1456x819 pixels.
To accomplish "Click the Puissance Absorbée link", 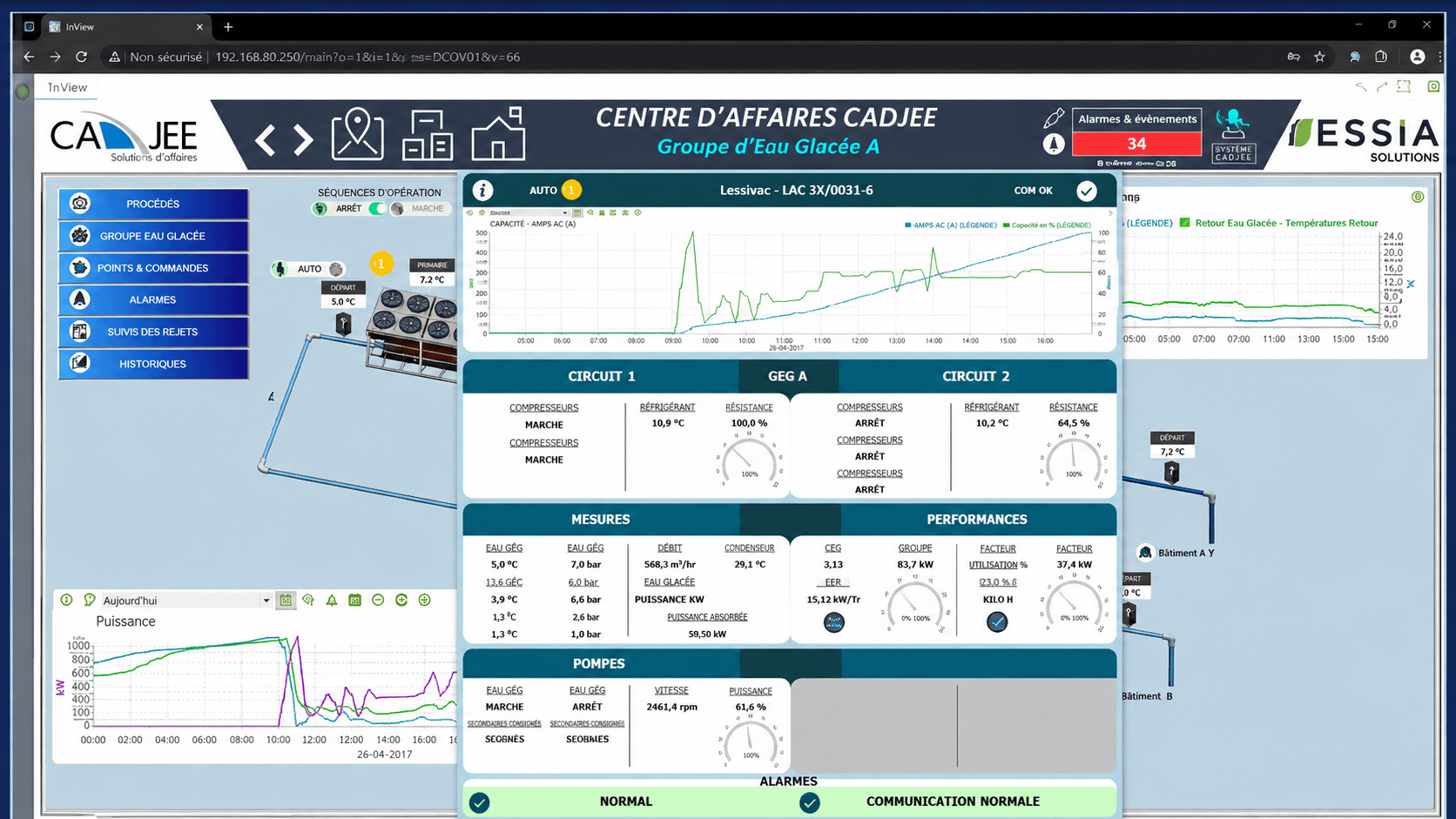I will coord(707,617).
